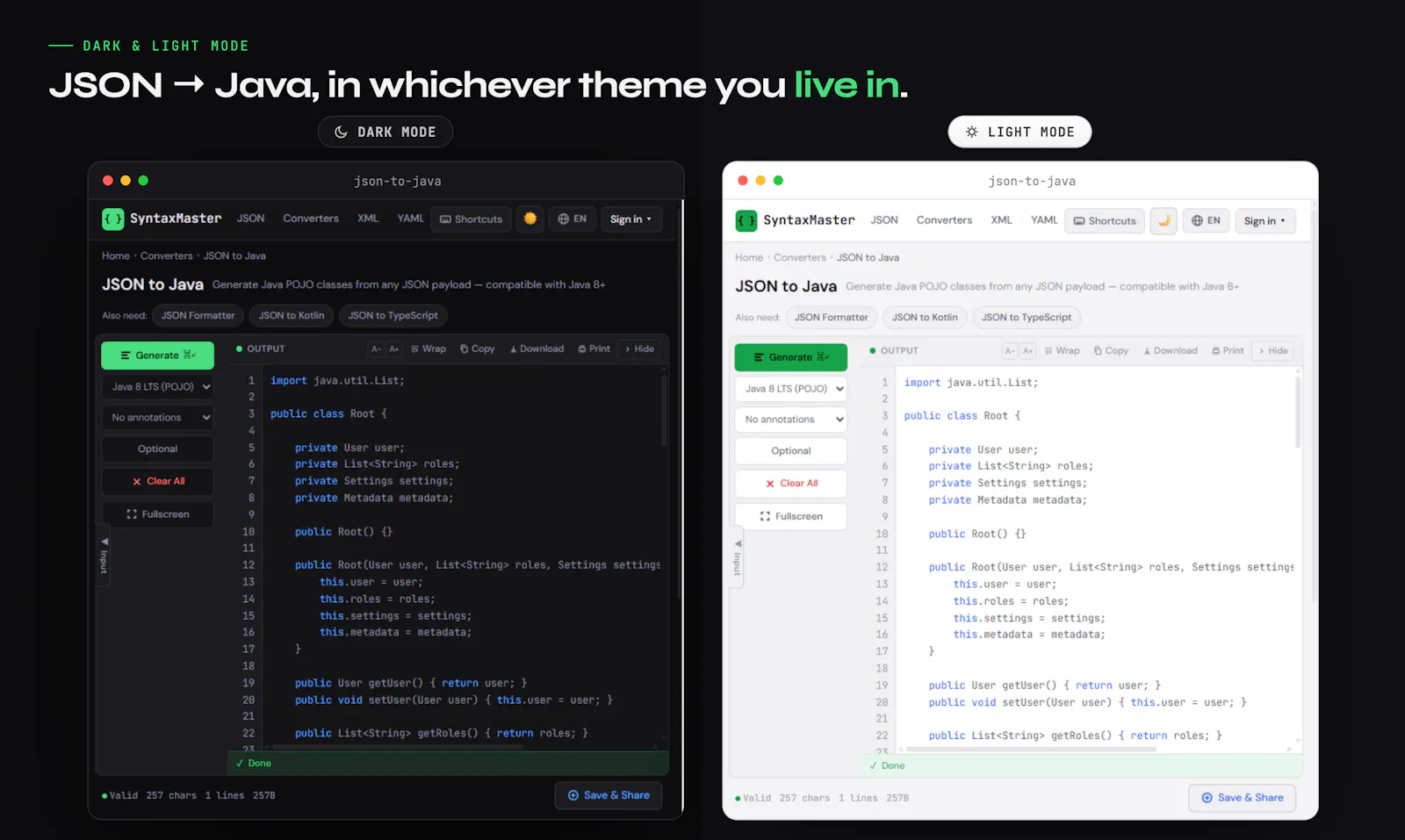Open No annotations dropdown in light window
Screen dimensions: 1405x840
coord(791,419)
